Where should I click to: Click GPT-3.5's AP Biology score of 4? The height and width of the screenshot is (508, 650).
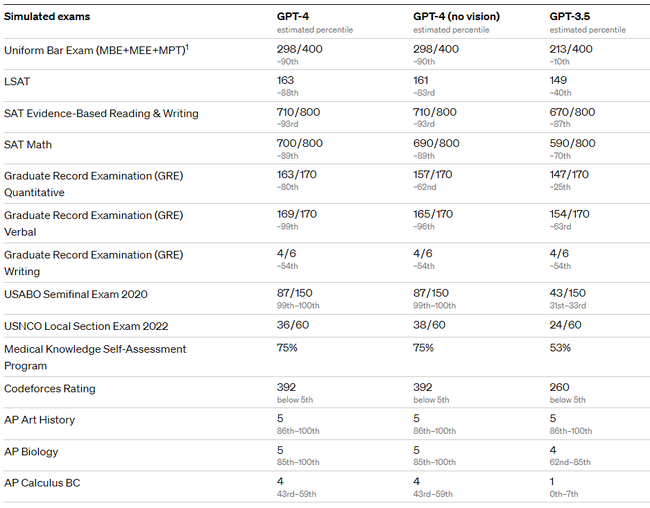coord(553,450)
